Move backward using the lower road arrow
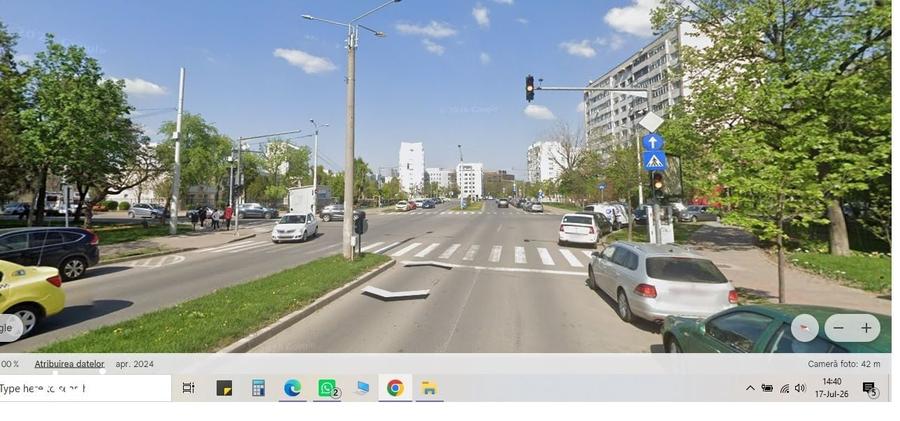 tap(395, 292)
